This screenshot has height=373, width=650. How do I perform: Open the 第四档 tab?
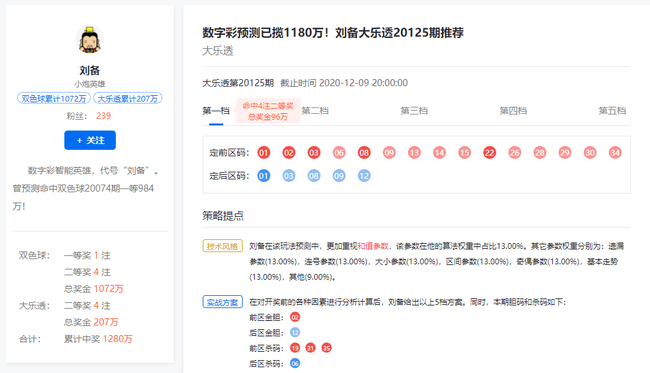513,111
